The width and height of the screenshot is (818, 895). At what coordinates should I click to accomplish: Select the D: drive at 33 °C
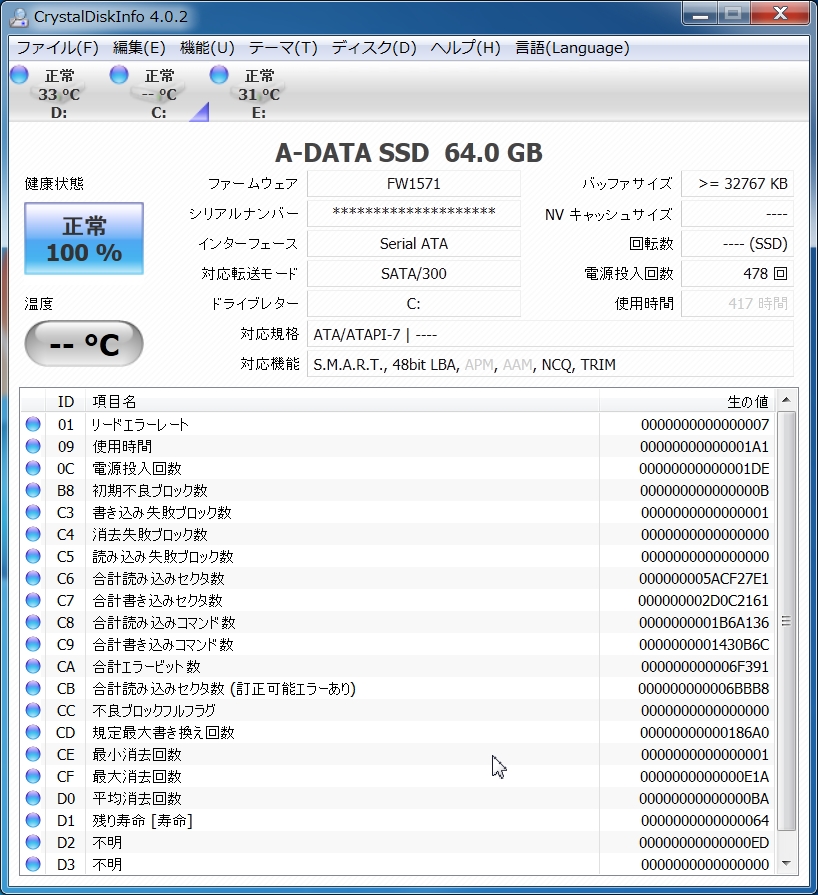(59, 94)
